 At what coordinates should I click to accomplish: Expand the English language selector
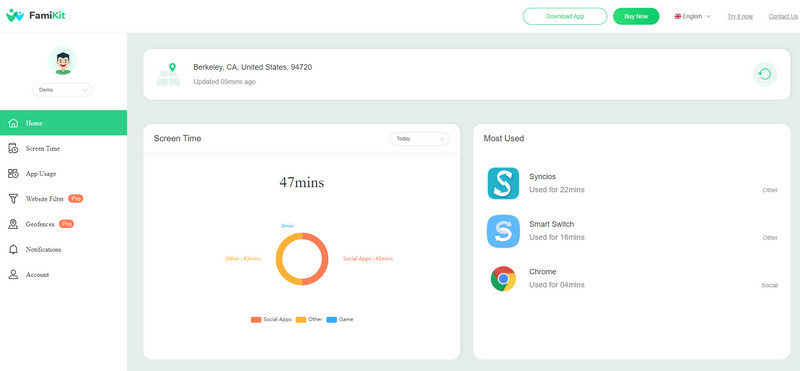693,16
